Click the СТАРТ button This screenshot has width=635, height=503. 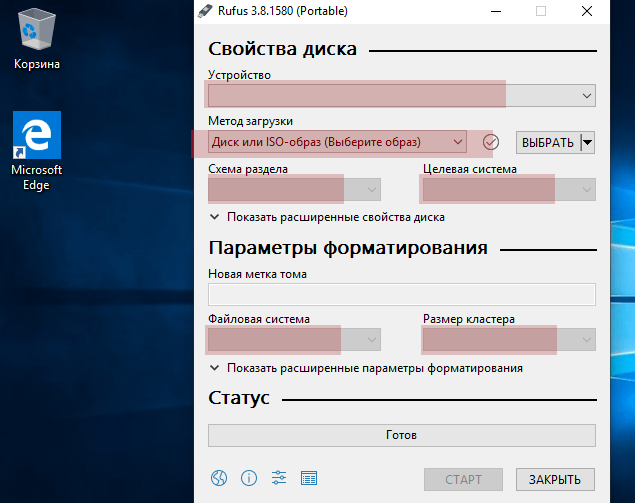[463, 480]
